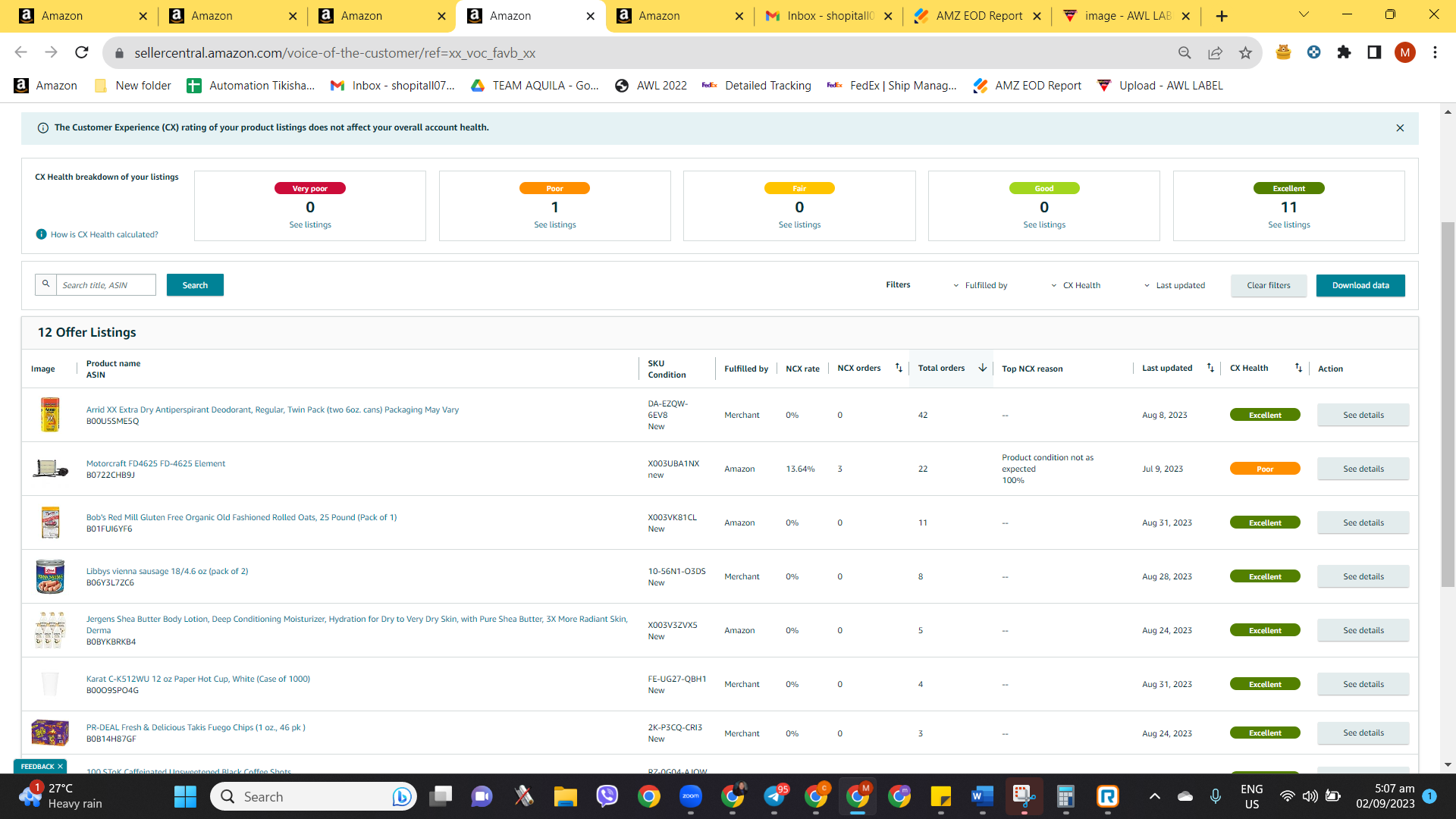Sort by CX Health column arrows
This screenshot has height=819, width=1456.
(x=1298, y=368)
